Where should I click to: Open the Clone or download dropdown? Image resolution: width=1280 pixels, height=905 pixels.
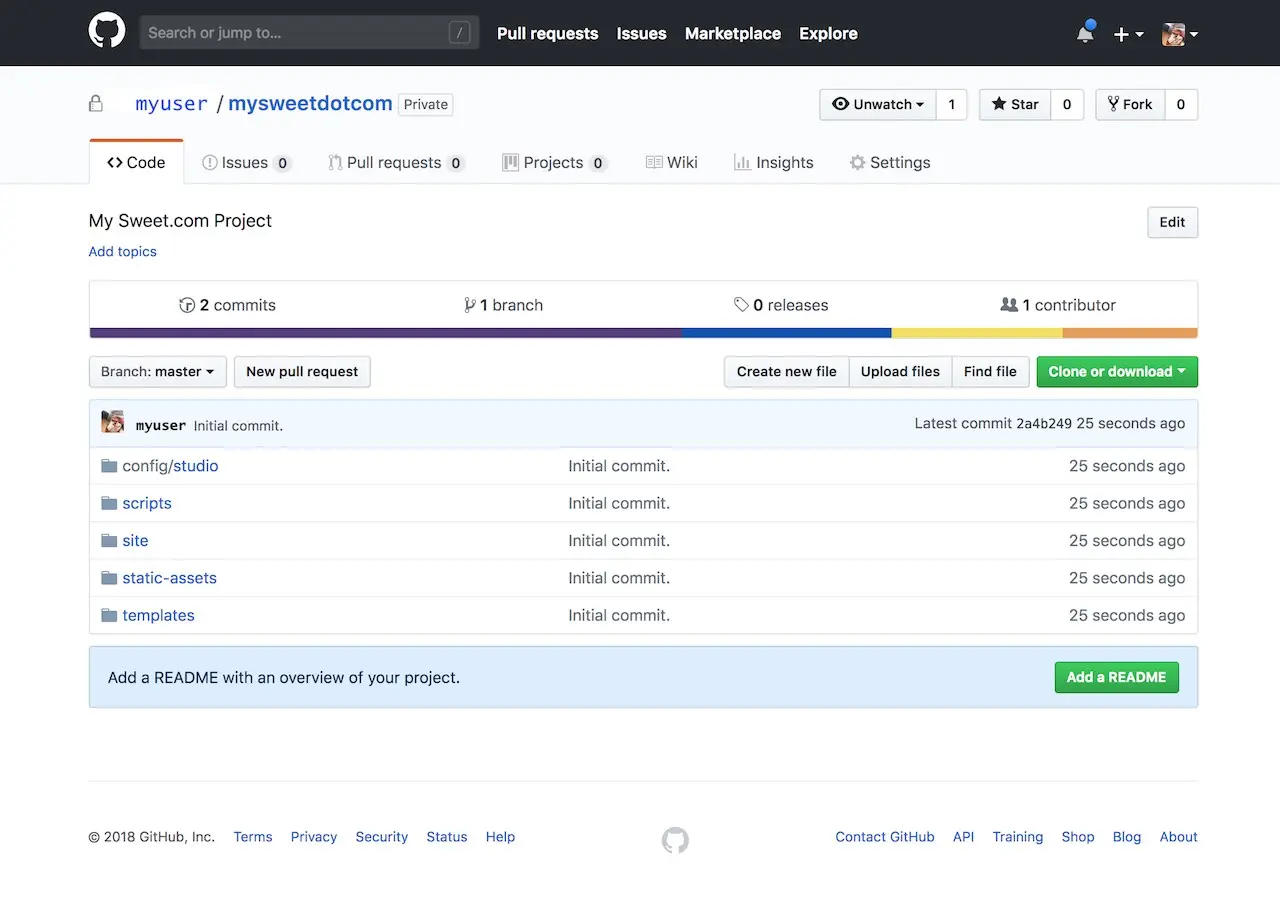(x=1117, y=371)
